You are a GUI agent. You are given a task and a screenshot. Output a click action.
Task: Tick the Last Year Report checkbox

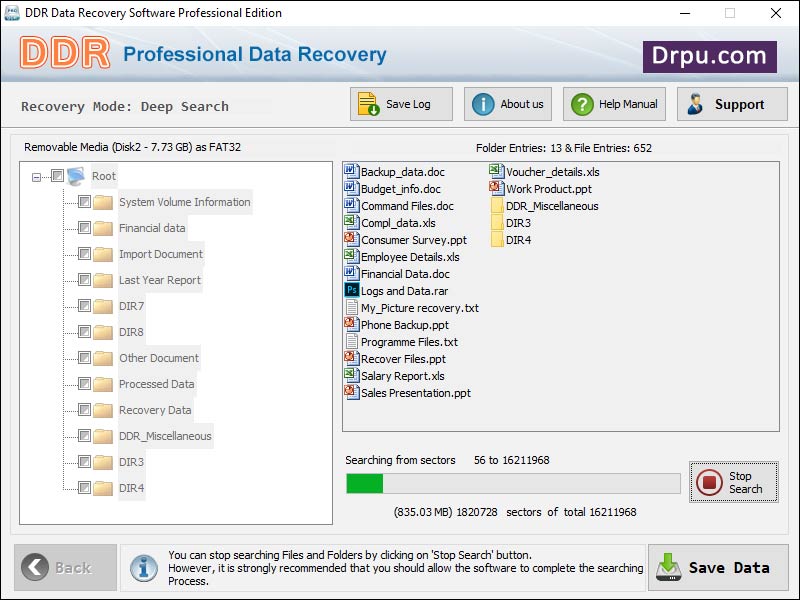tap(84, 280)
